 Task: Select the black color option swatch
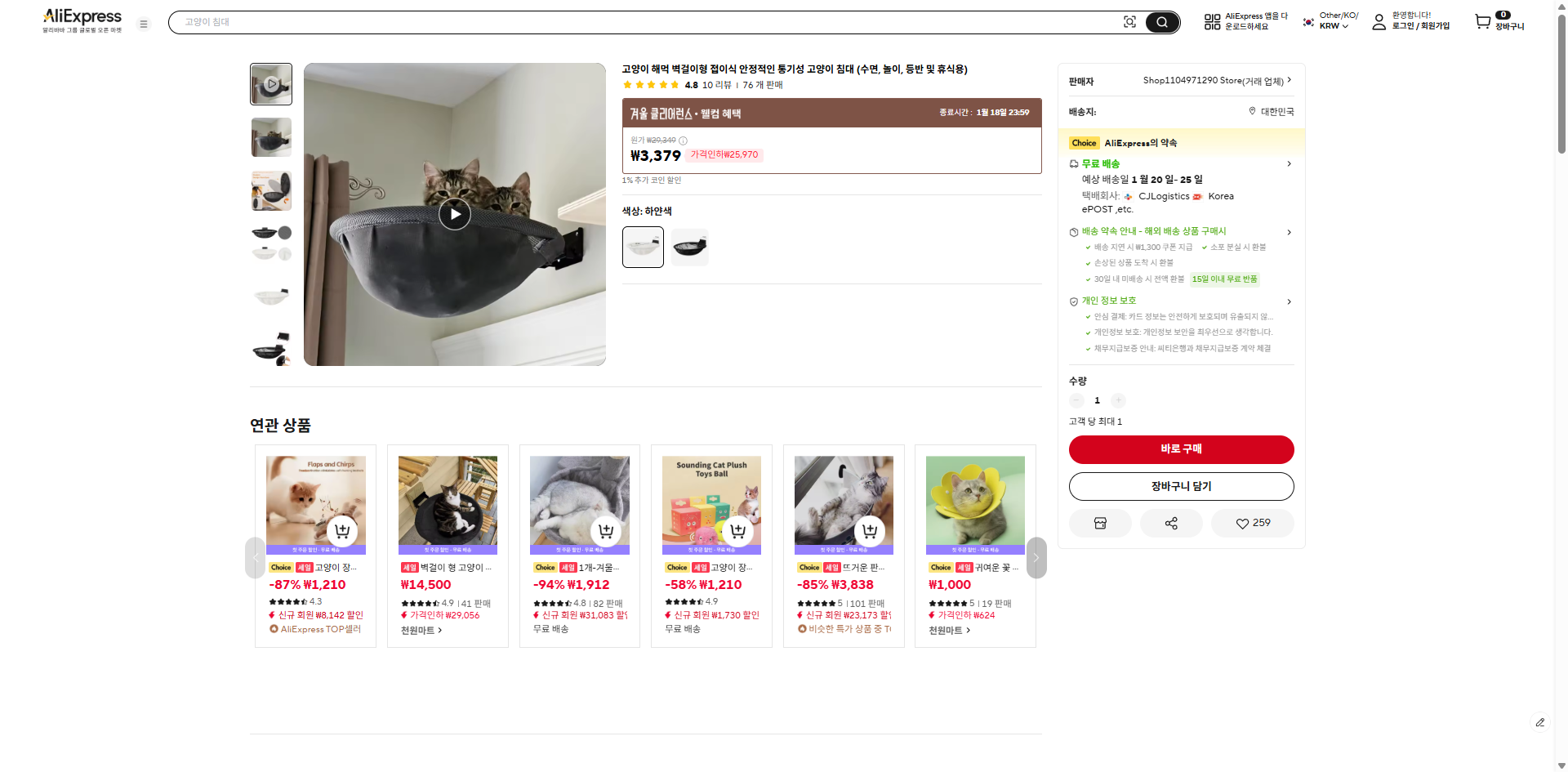point(689,247)
